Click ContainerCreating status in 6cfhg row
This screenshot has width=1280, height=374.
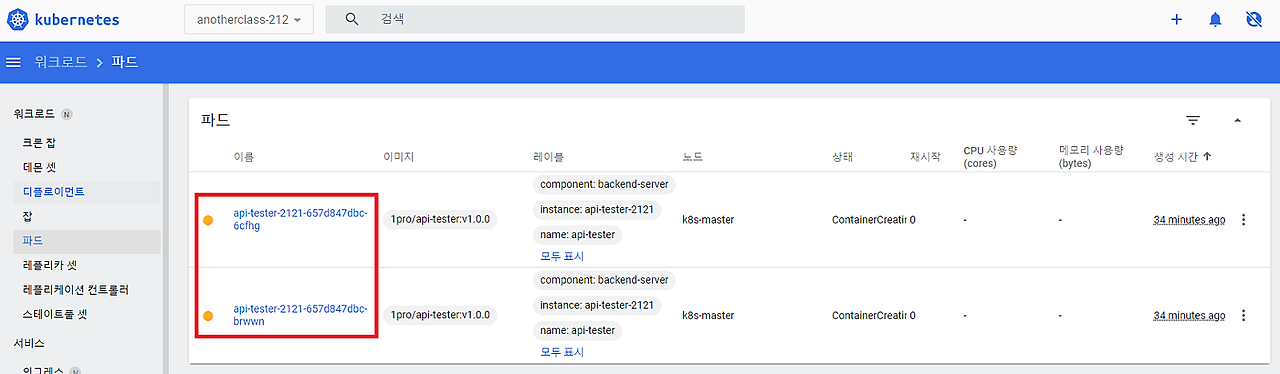(x=869, y=220)
